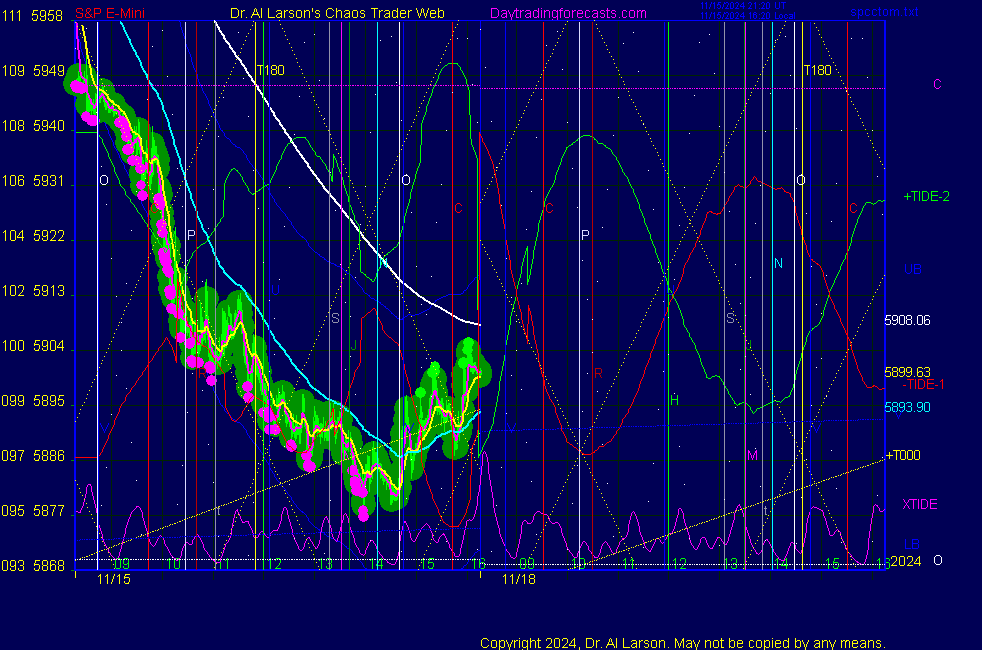Click the red "-TIDE-1" legend label
This screenshot has width=982, height=650.
tap(923, 384)
